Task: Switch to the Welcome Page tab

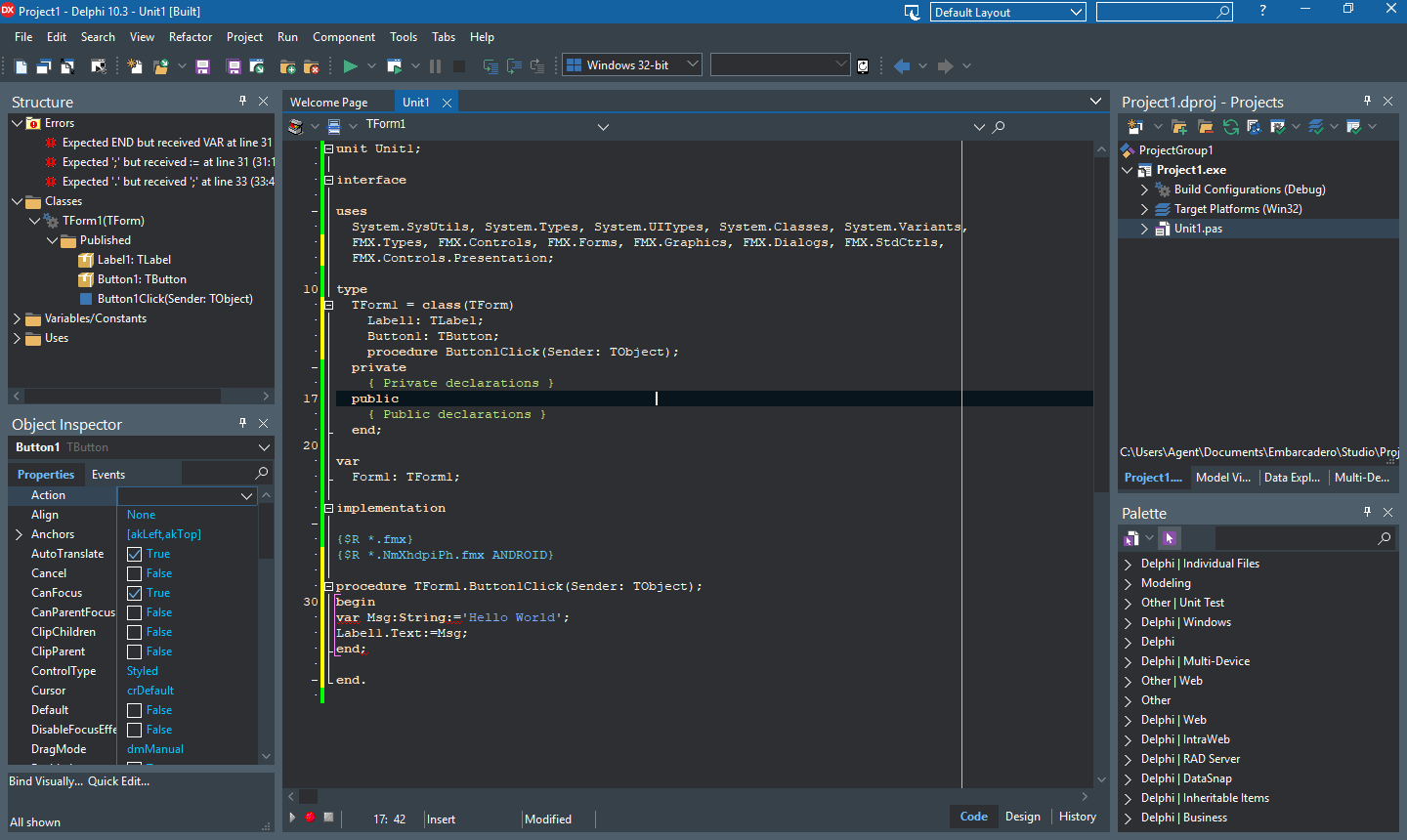Action: [329, 102]
